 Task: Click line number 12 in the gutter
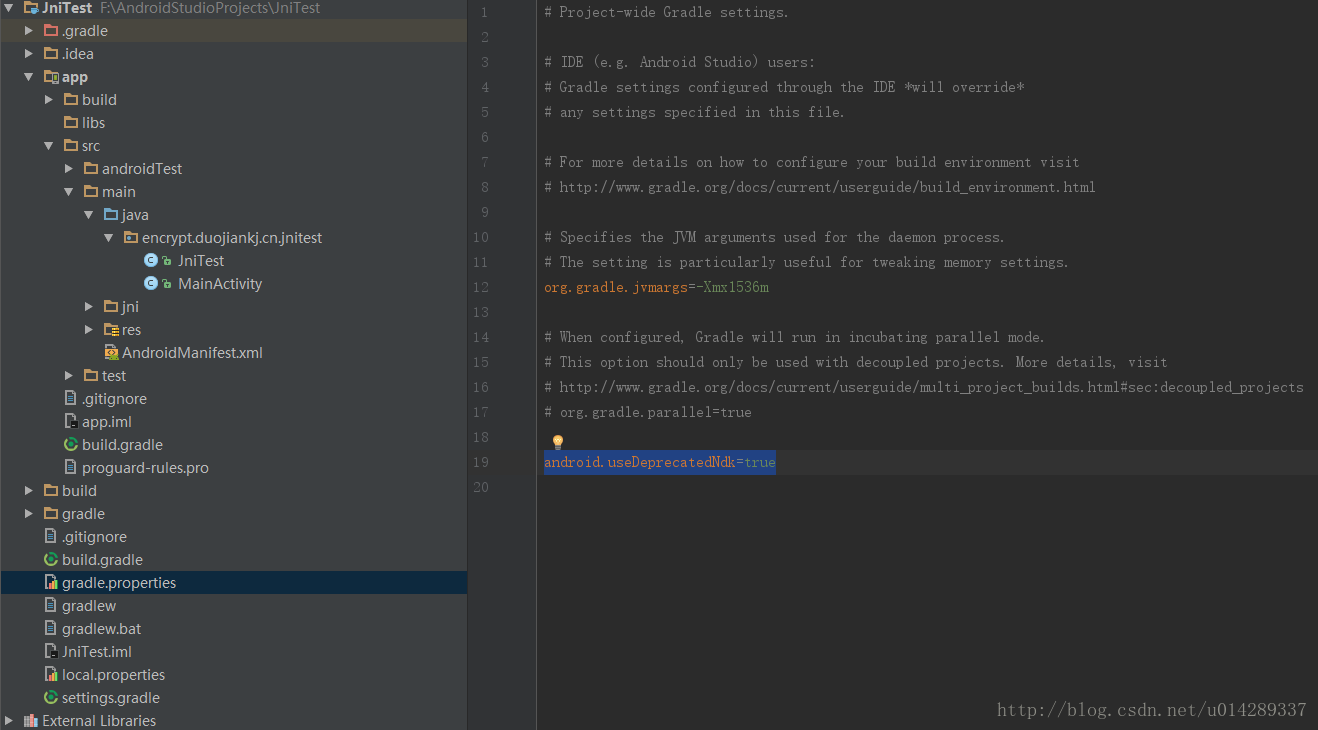click(x=481, y=288)
